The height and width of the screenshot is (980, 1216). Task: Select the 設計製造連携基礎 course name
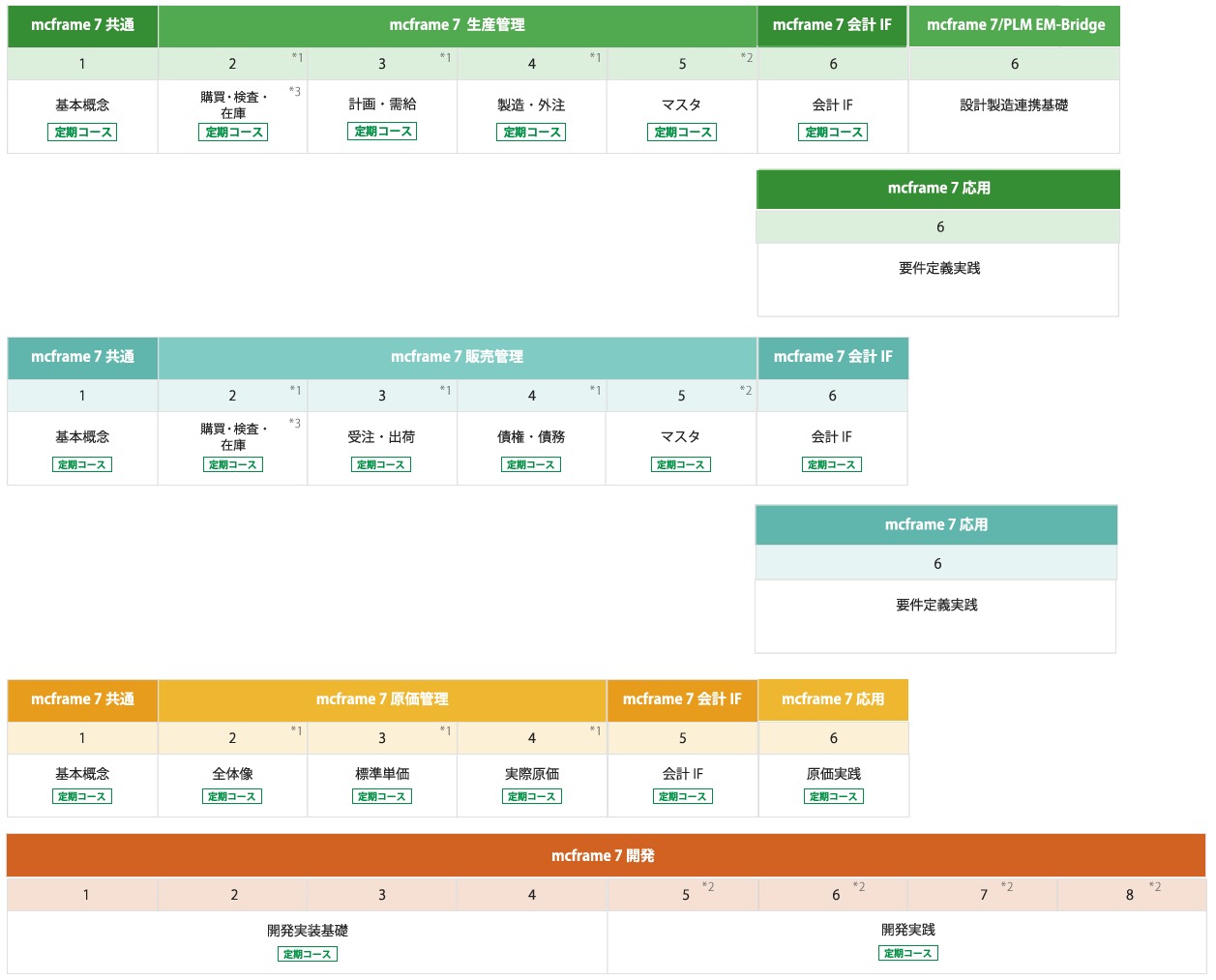click(x=1014, y=105)
